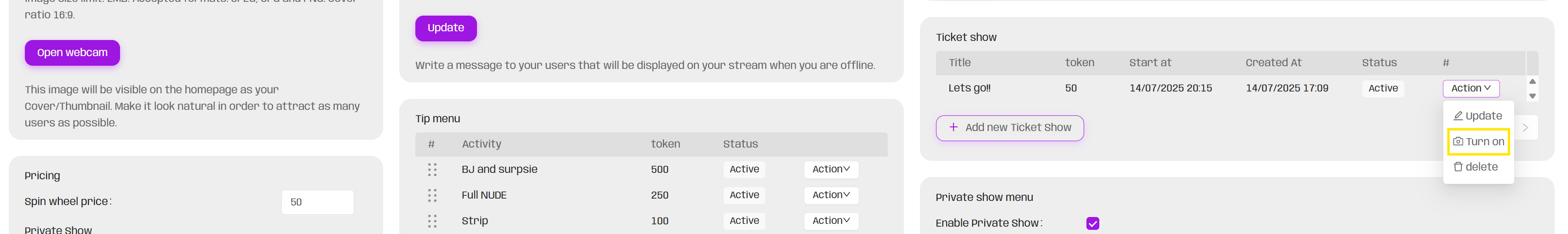Select Turn on from the action menu

pos(1484,142)
